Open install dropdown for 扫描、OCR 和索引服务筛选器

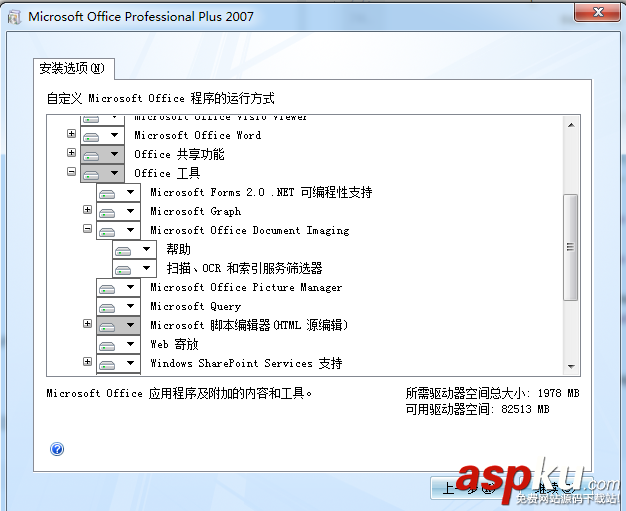(x=134, y=268)
